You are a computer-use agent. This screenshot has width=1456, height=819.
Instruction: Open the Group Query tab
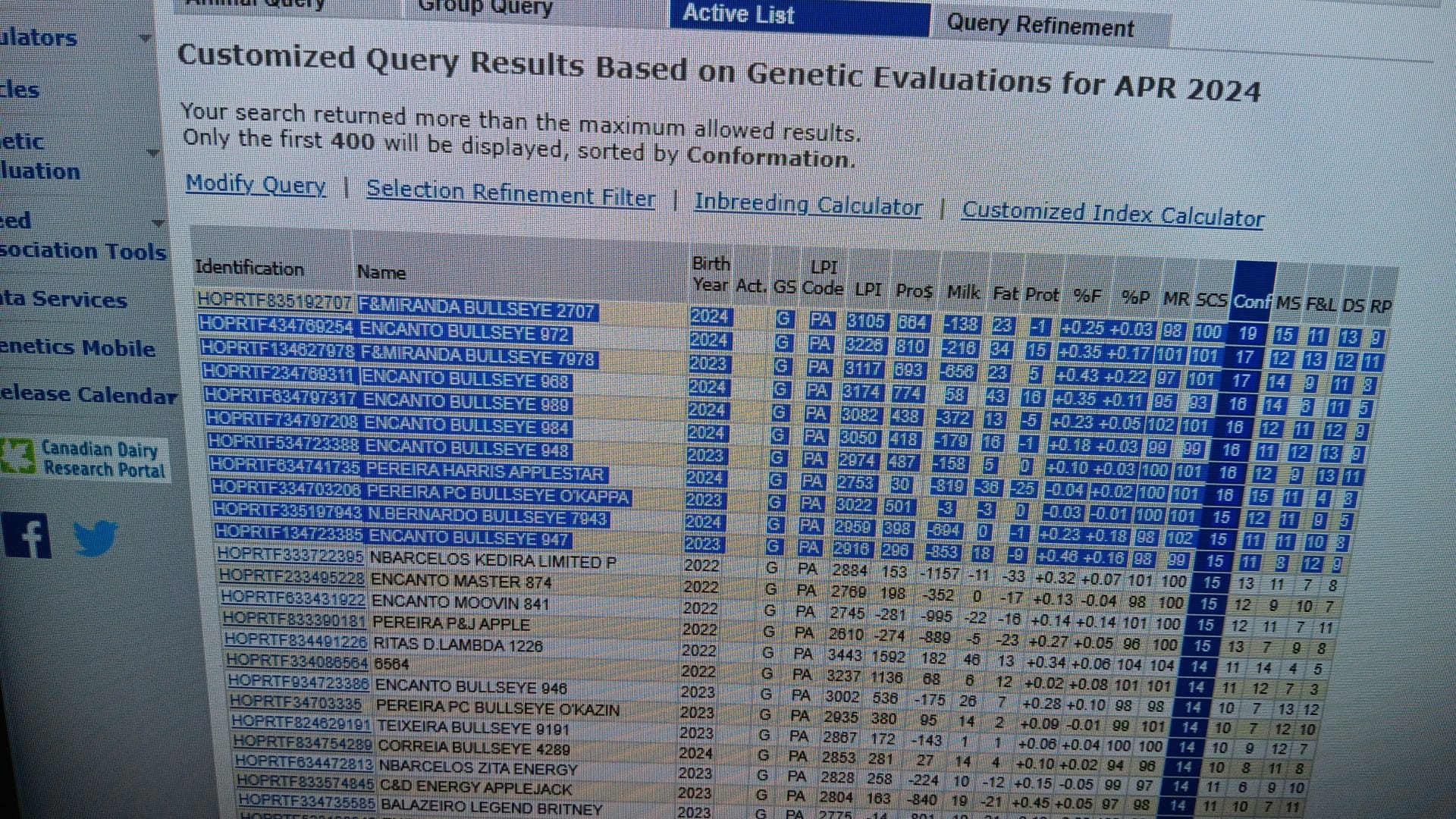point(485,8)
